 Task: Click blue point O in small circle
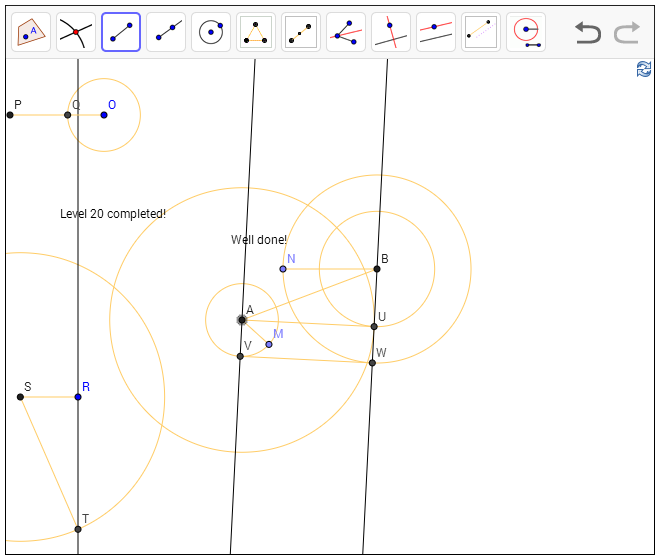[x=104, y=115]
